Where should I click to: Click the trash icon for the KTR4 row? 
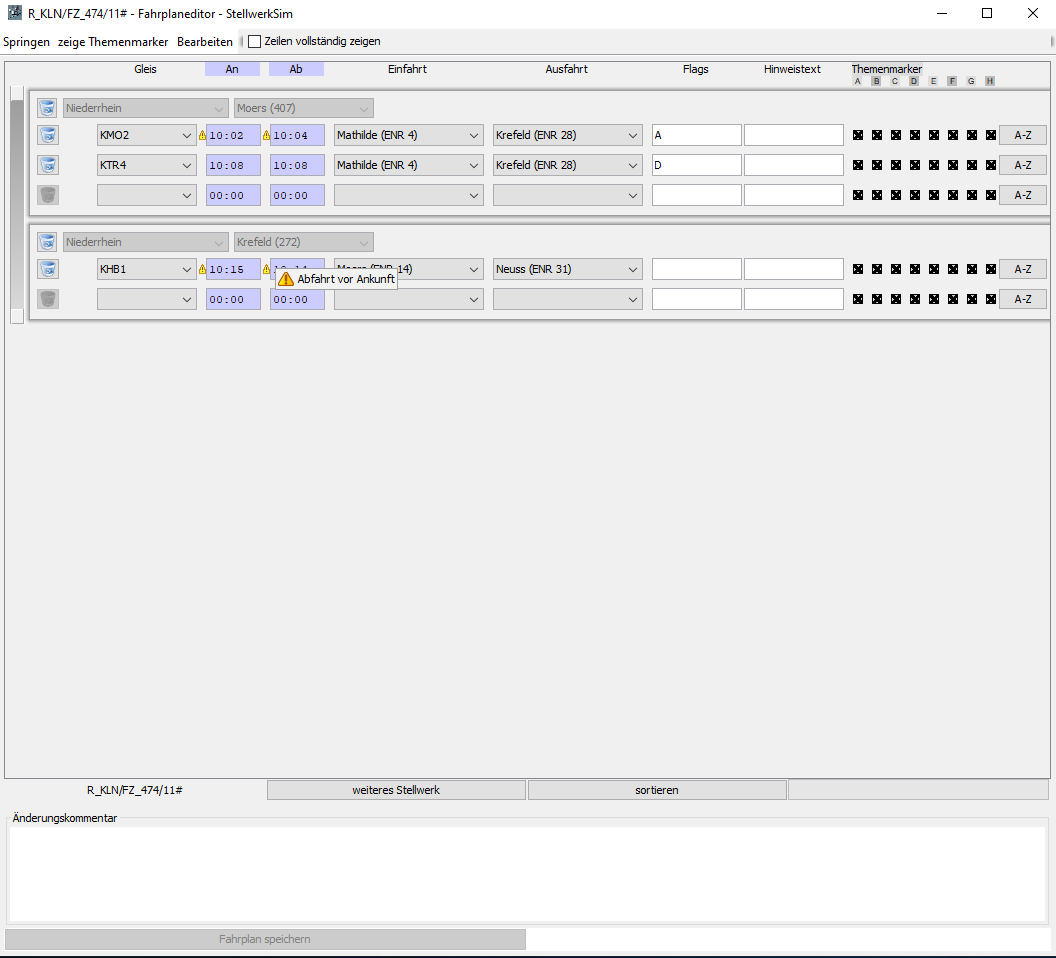coord(47,165)
